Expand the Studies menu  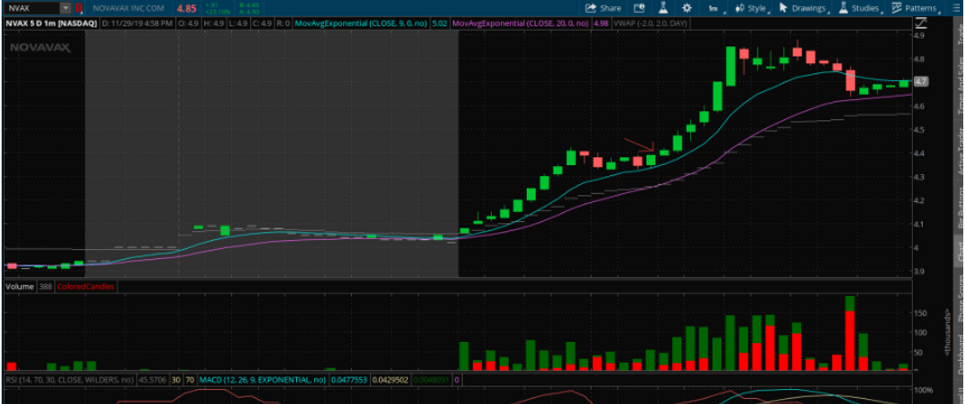point(860,8)
